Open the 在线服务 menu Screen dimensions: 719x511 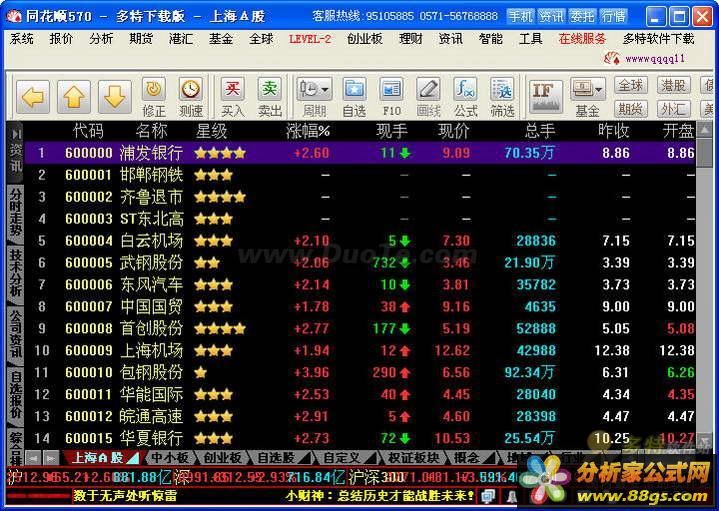click(582, 39)
